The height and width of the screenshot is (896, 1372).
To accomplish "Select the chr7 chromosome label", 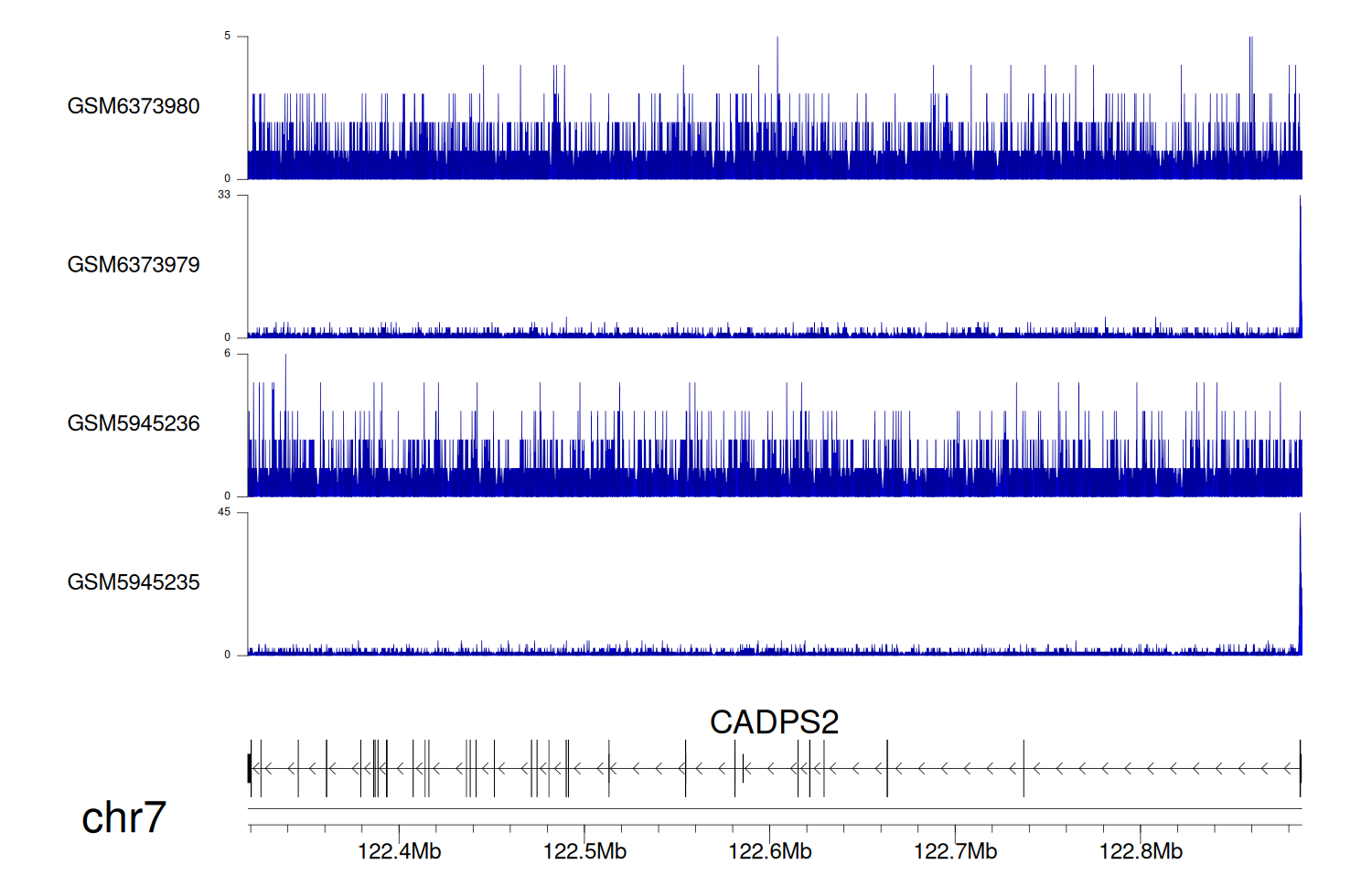I will [x=123, y=817].
